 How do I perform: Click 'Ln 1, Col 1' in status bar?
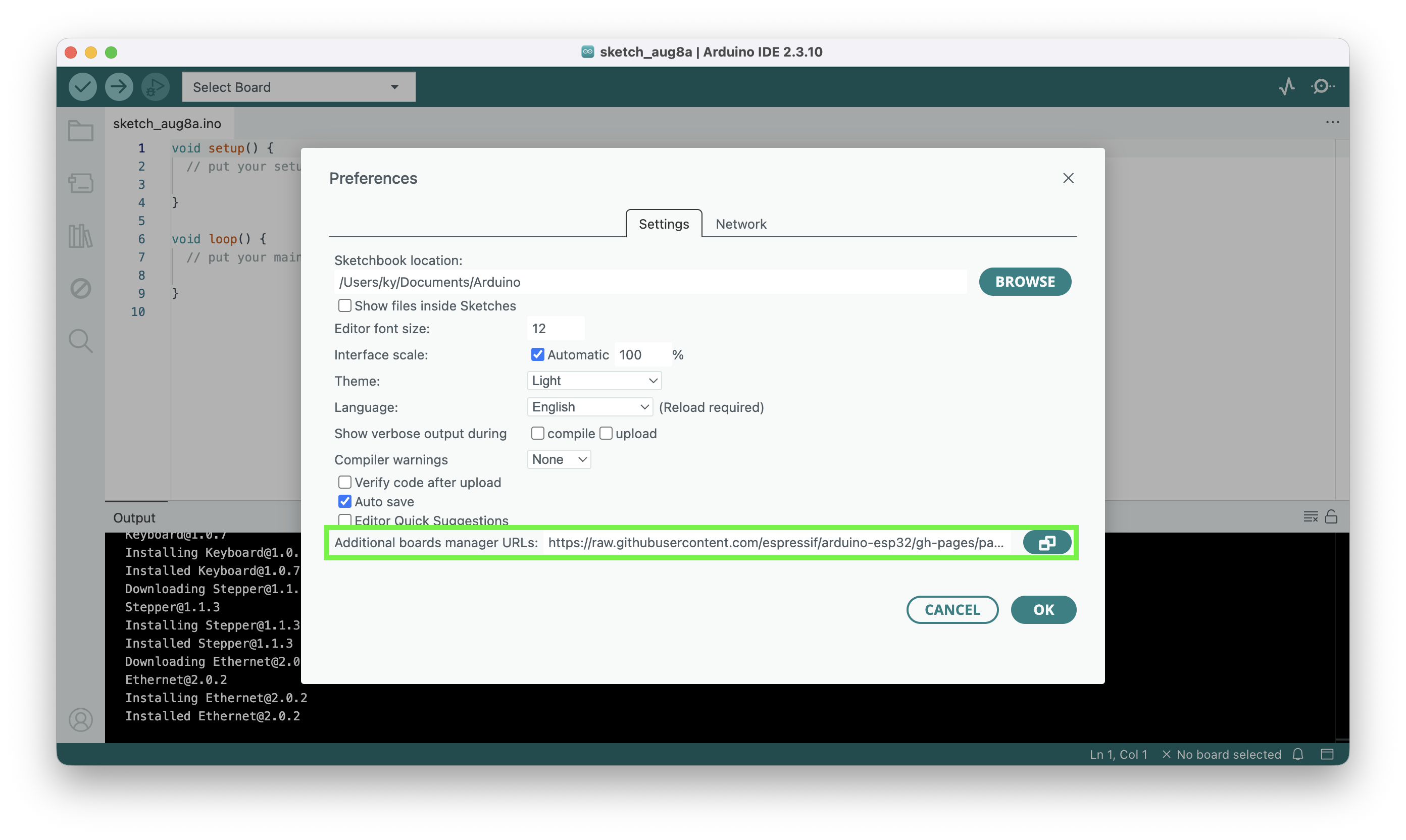click(1118, 754)
